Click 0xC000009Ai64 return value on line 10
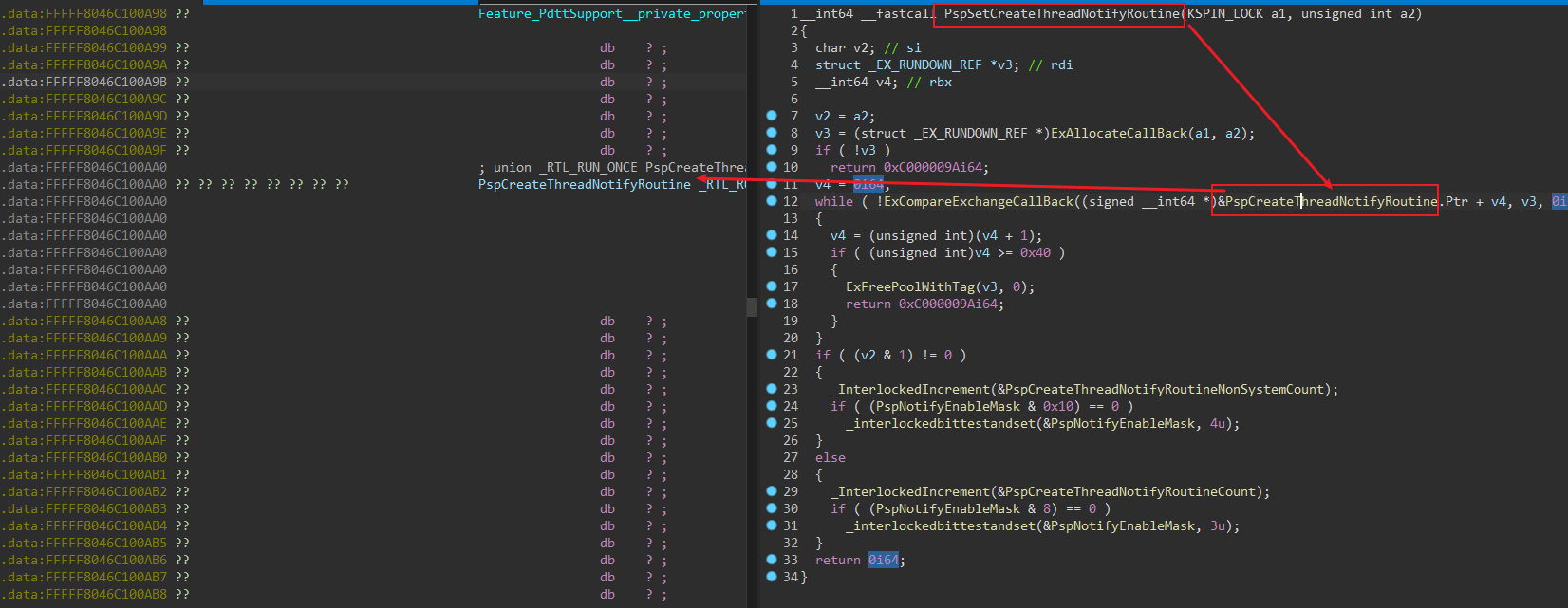 pos(936,167)
